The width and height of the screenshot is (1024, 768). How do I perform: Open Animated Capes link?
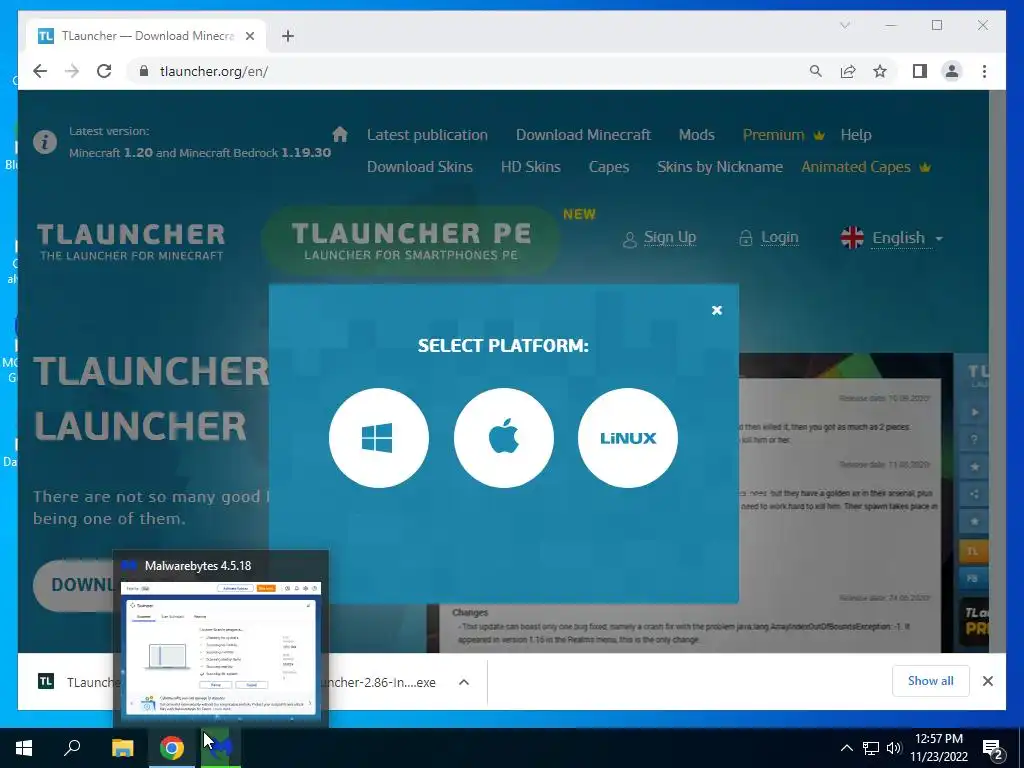tap(865, 167)
